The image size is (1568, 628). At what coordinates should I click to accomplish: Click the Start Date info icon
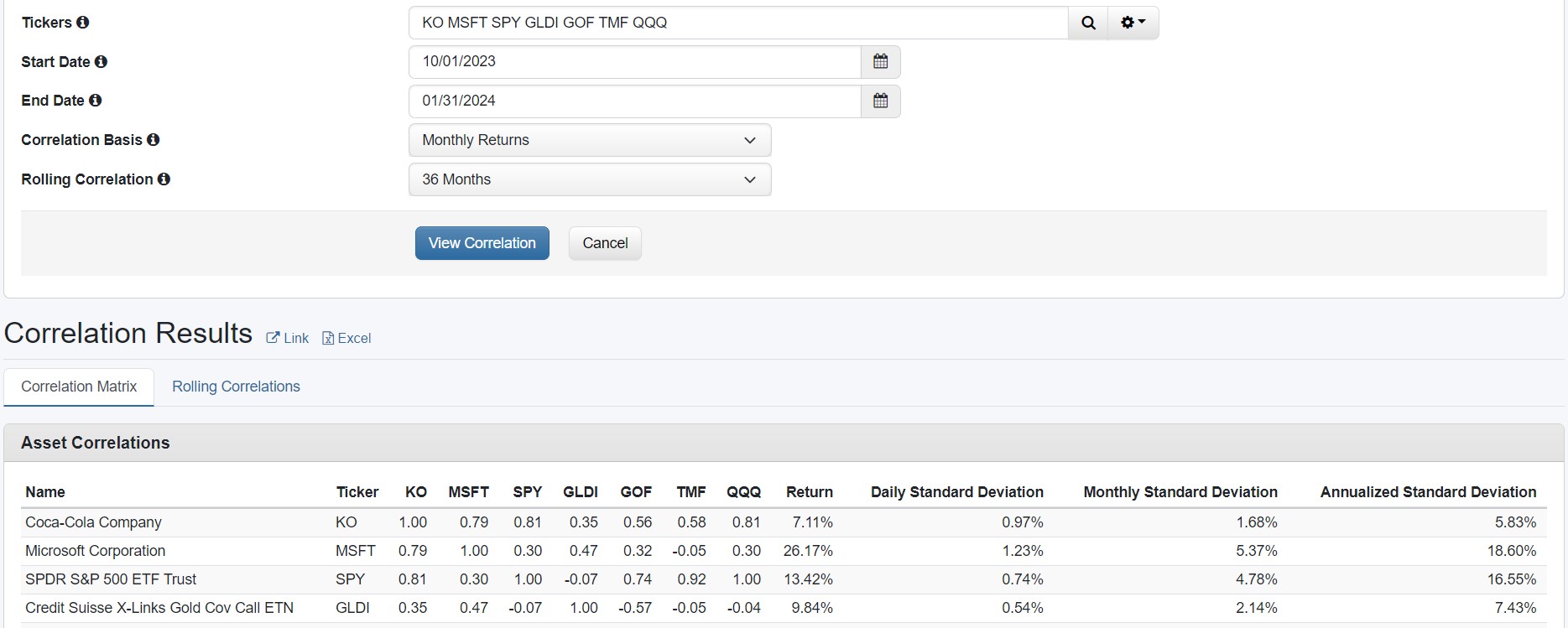[x=101, y=62]
